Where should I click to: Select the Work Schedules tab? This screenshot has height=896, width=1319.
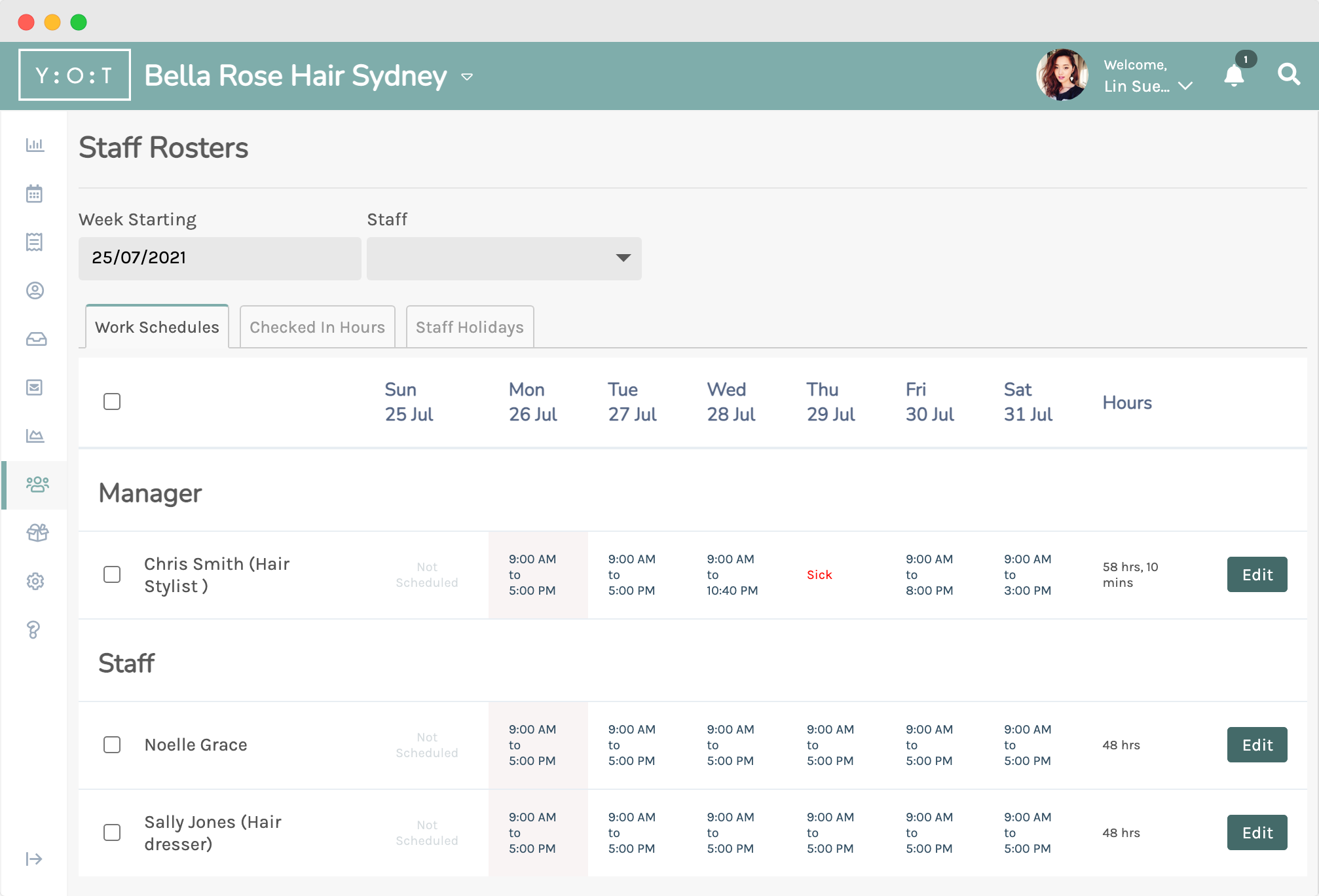157,327
